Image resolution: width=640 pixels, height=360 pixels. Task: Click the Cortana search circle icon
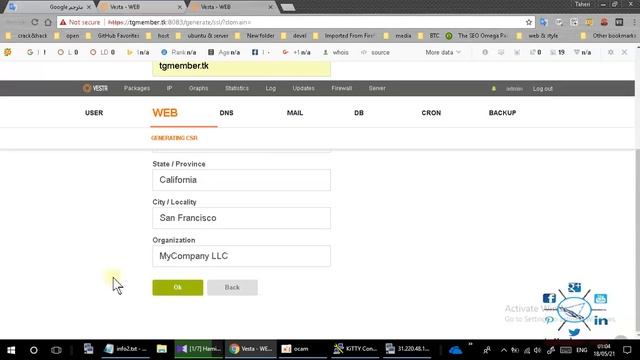[34, 350]
